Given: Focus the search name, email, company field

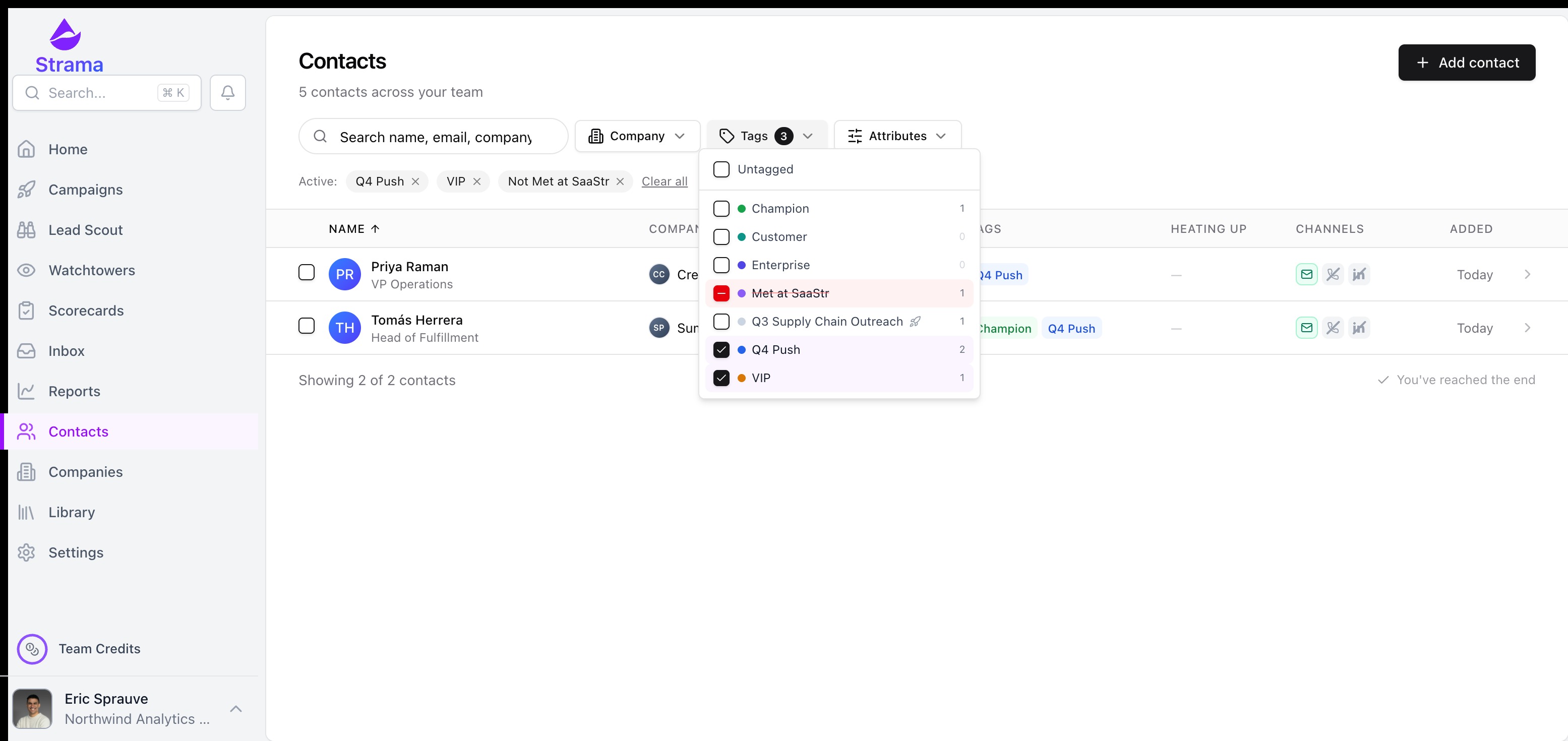Looking at the screenshot, I should tap(433, 136).
